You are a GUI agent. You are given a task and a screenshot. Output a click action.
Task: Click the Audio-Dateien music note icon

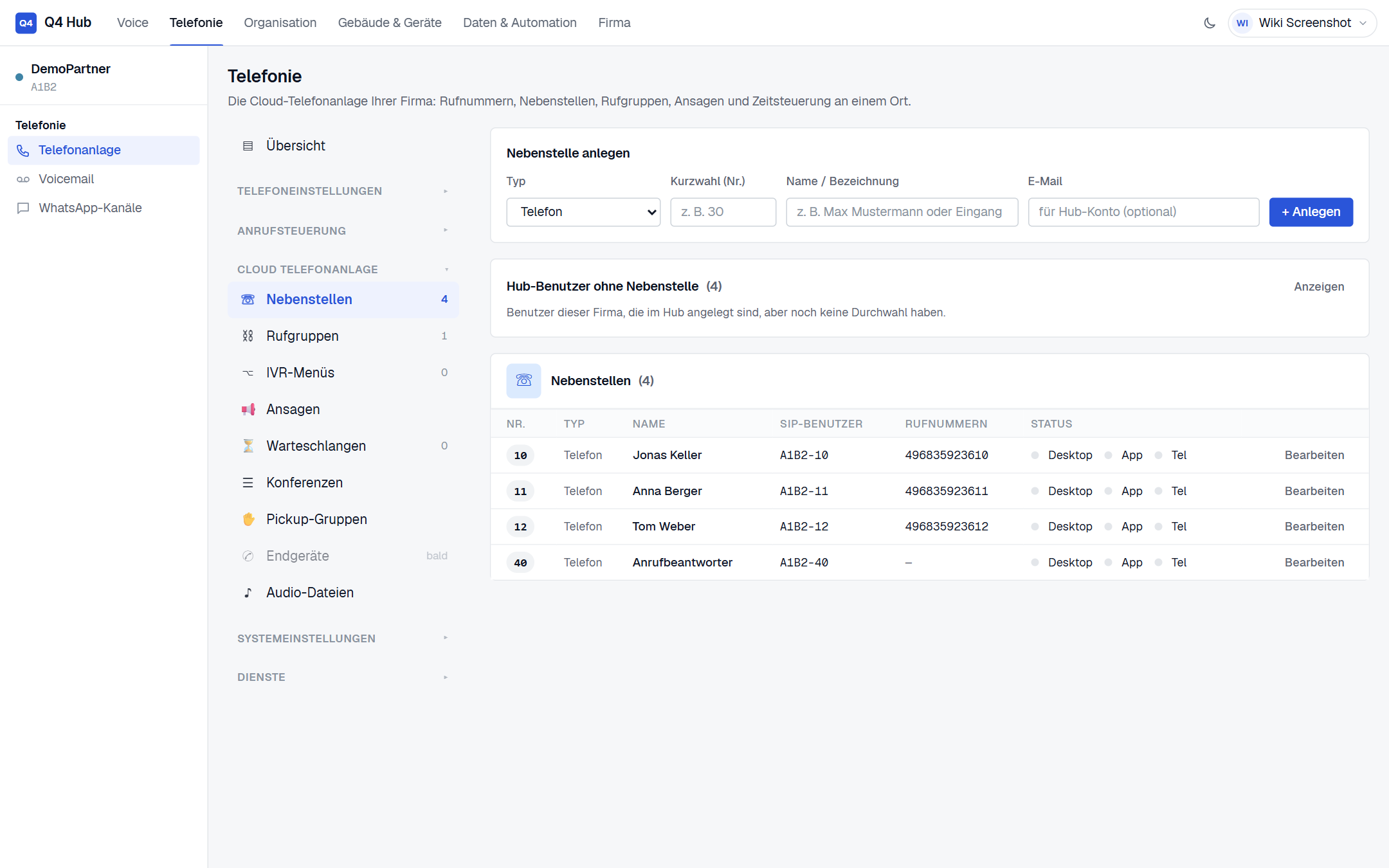[x=248, y=593]
